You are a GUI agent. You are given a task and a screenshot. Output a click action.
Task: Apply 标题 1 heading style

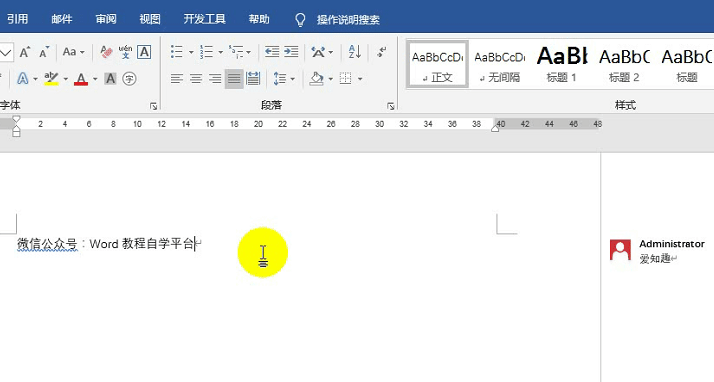pyautogui.click(x=562, y=64)
